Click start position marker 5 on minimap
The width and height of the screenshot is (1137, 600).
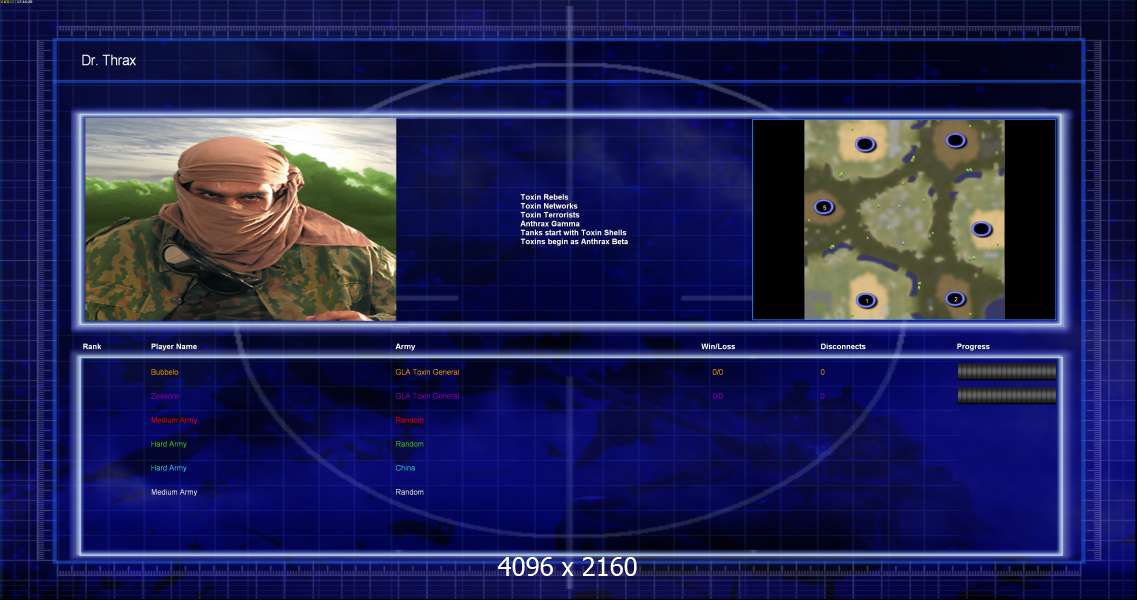(824, 207)
